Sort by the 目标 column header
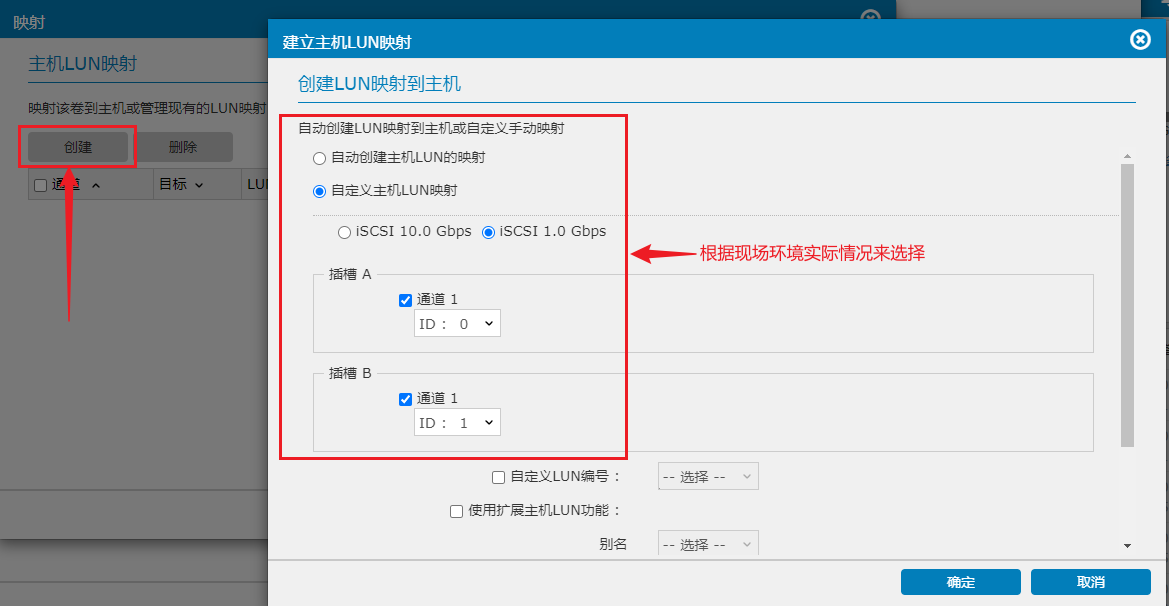 [x=180, y=185]
